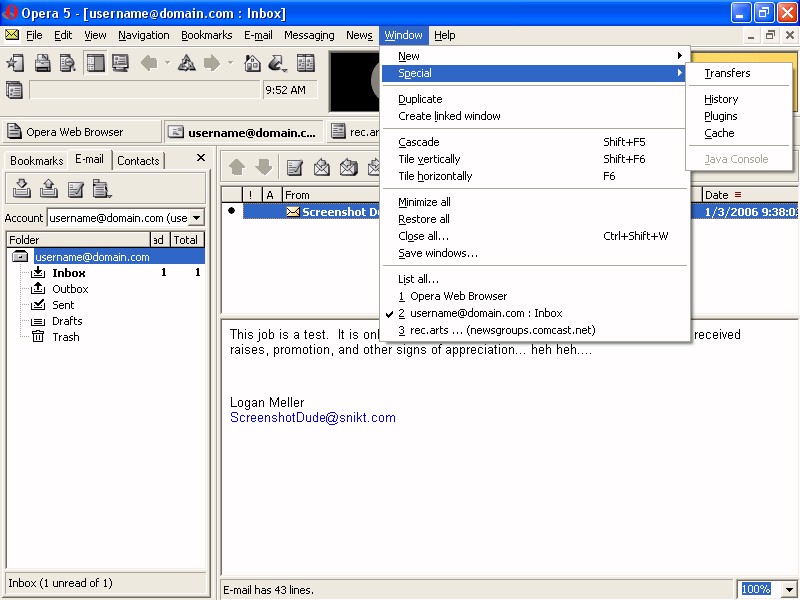Viewport: 800px width, 600px height.
Task: Click the Reload triangle icon
Action: click(x=187, y=63)
